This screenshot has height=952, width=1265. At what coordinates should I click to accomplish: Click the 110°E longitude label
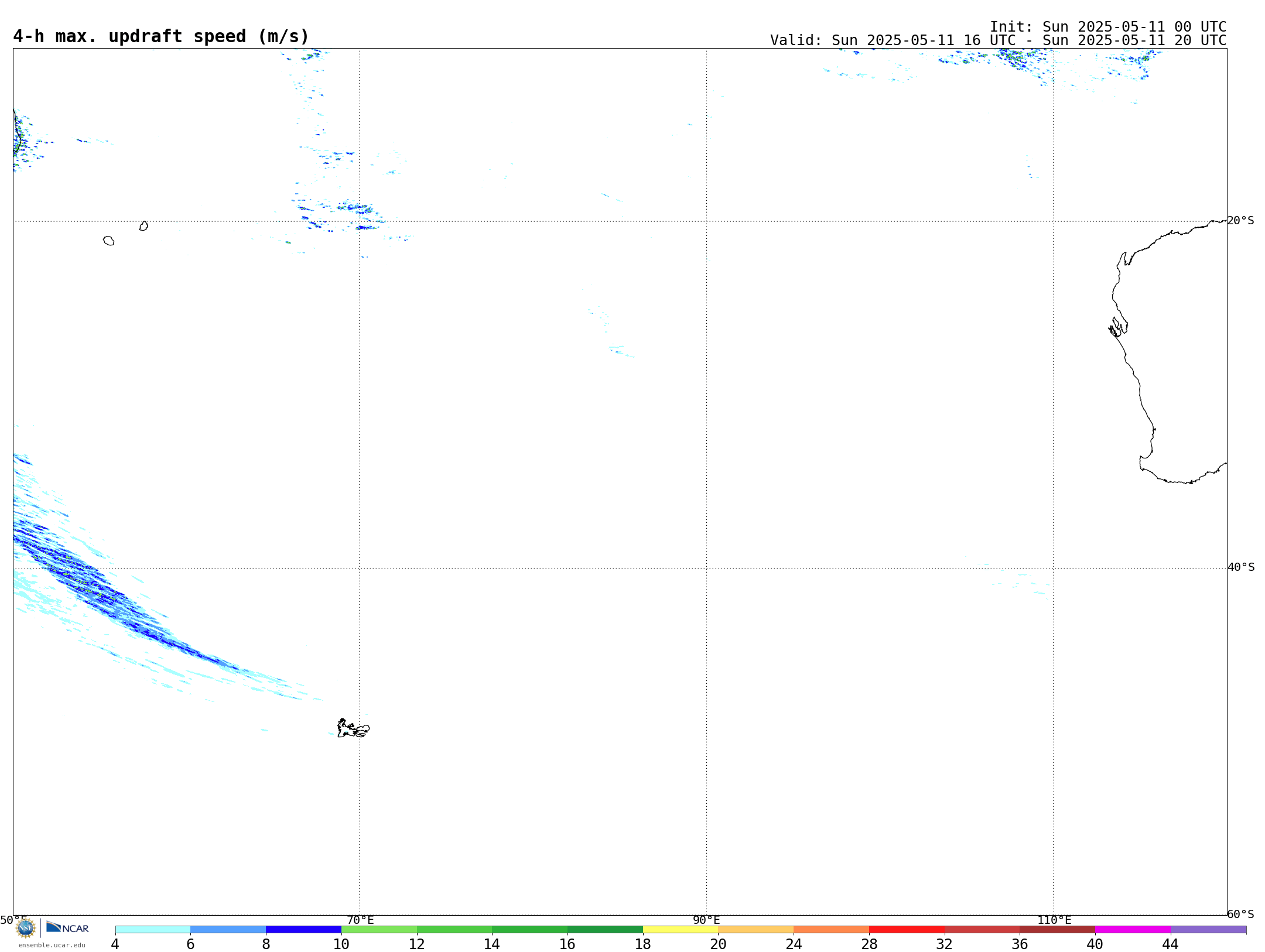tap(1054, 920)
